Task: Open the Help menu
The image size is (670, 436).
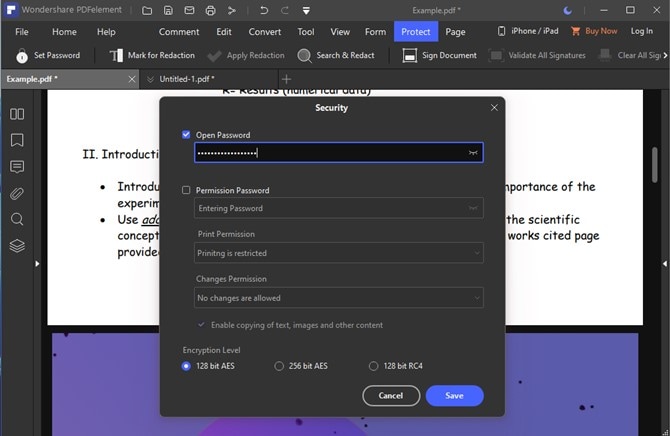Action: tap(106, 32)
